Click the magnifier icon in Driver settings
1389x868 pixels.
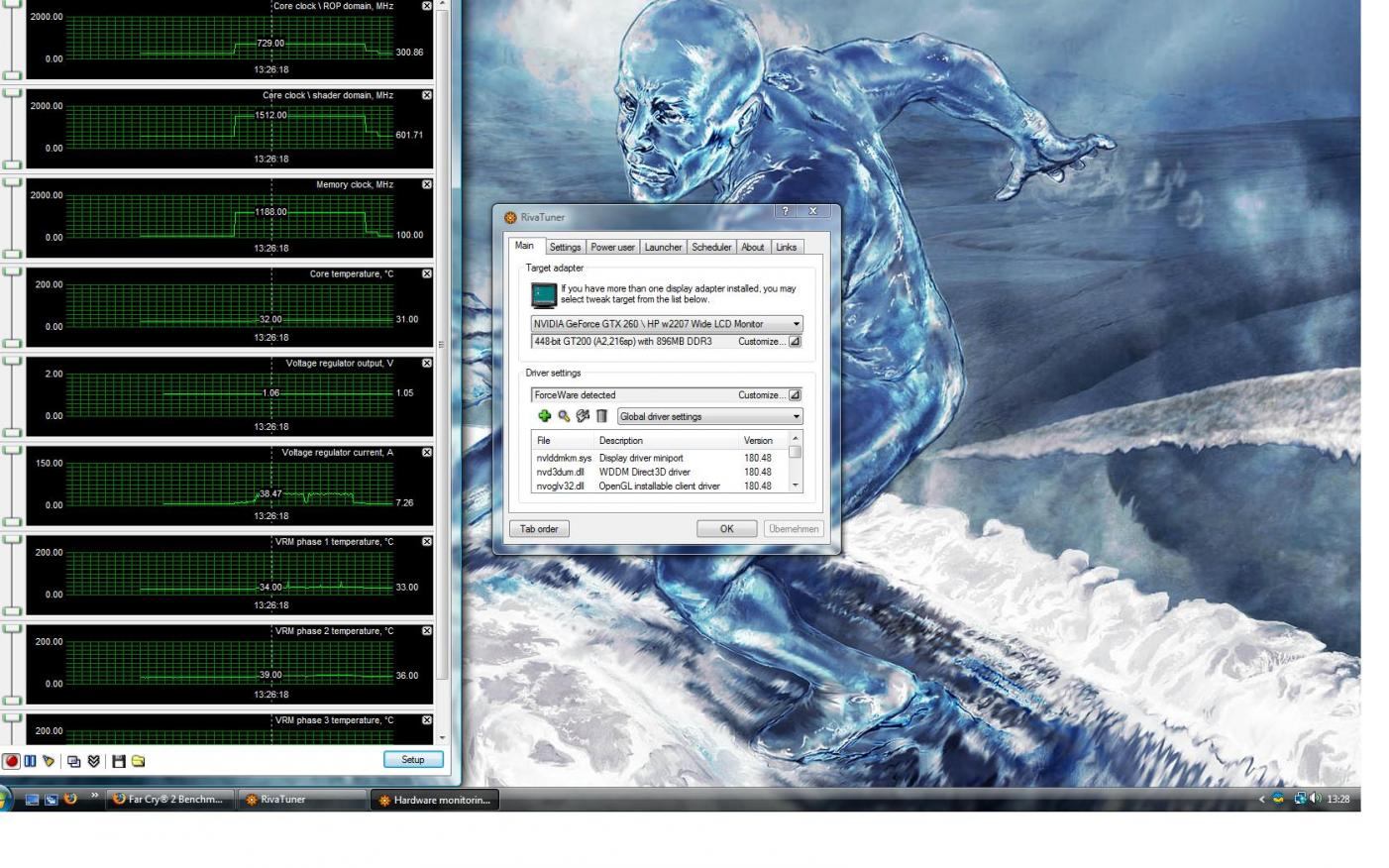[564, 416]
